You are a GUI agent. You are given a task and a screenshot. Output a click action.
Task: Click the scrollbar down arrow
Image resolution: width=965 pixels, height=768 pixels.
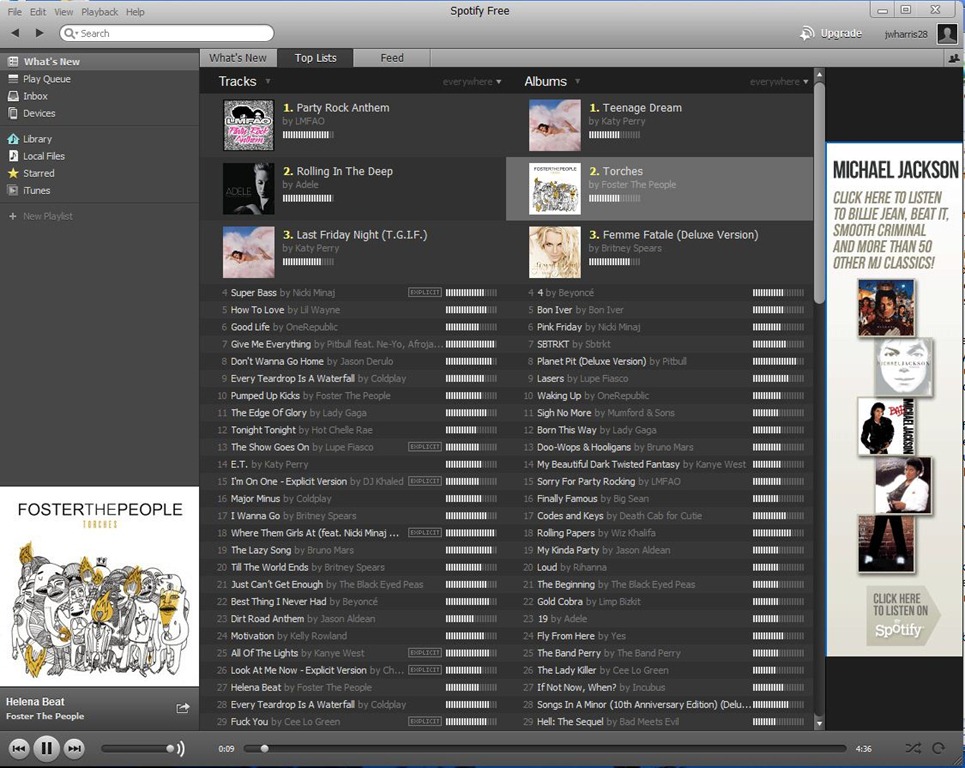point(819,724)
